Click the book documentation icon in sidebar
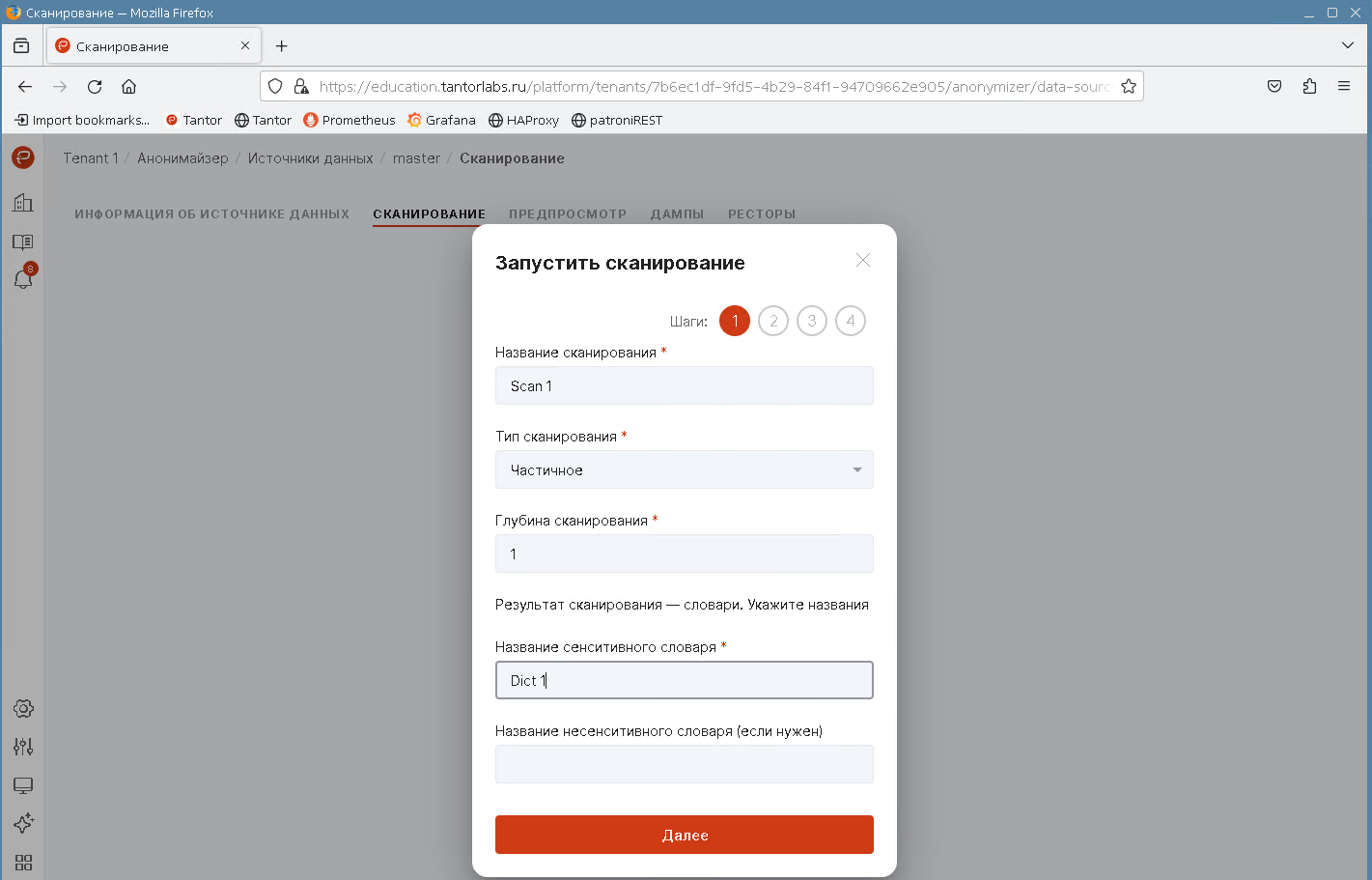This screenshot has height=880, width=1372. coord(23,241)
